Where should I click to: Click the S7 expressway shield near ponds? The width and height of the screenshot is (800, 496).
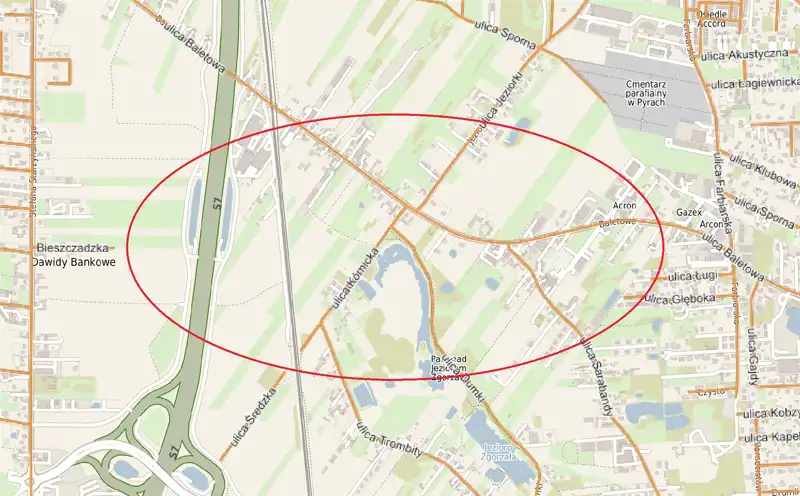tap(218, 205)
